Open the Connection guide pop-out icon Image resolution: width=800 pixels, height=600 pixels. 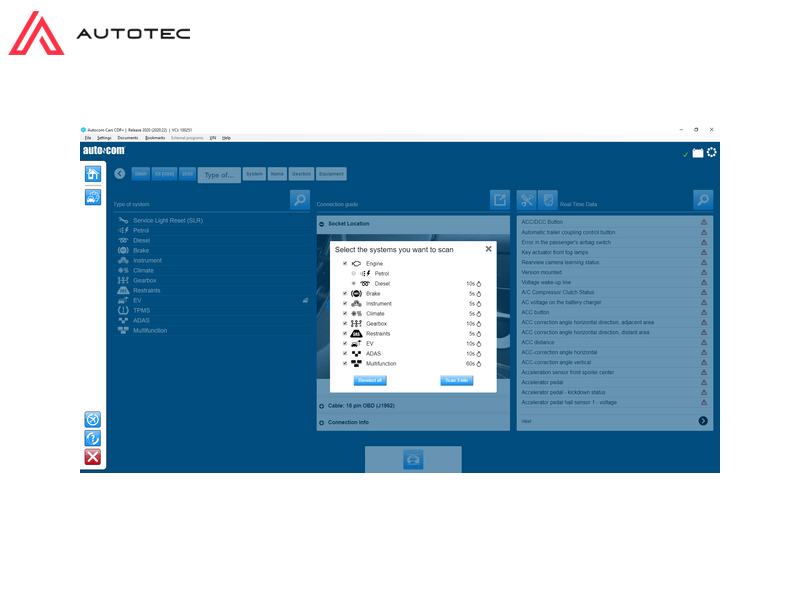(x=499, y=199)
